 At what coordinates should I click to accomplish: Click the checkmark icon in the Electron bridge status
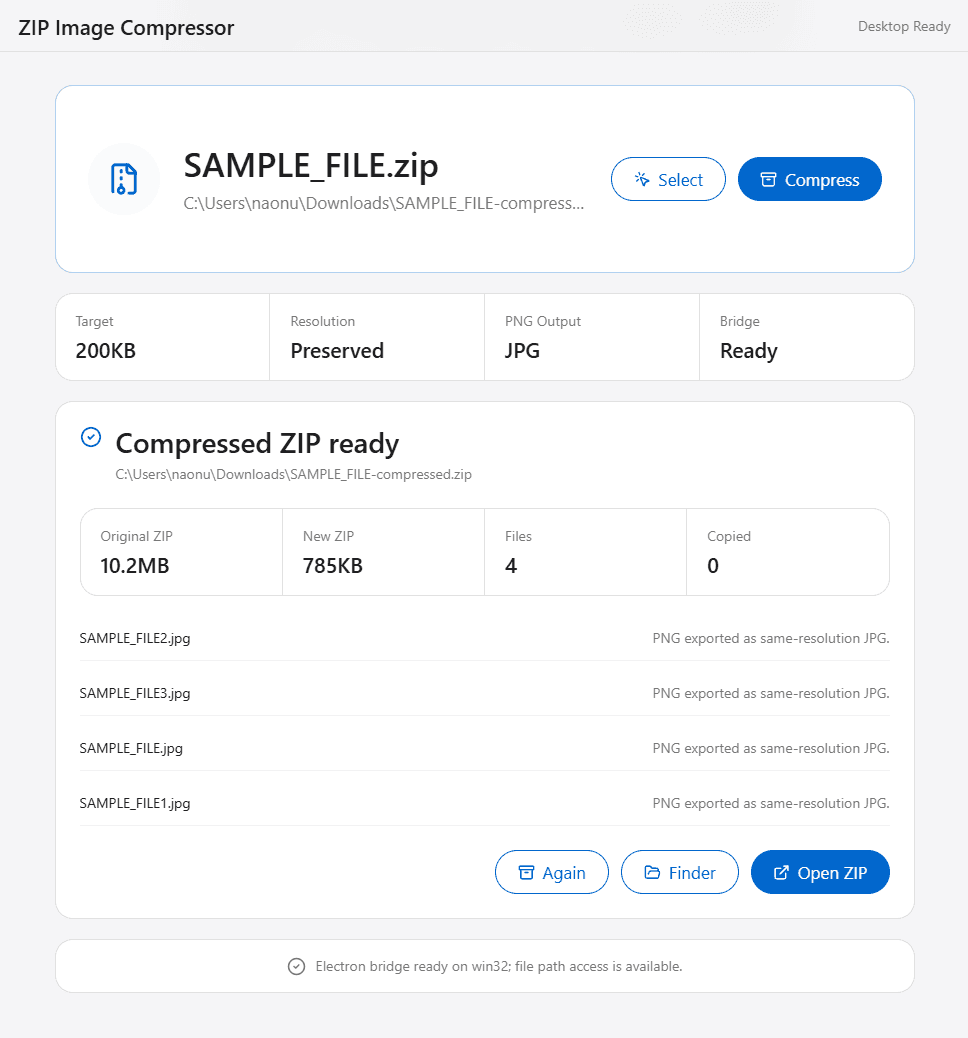pos(297,967)
